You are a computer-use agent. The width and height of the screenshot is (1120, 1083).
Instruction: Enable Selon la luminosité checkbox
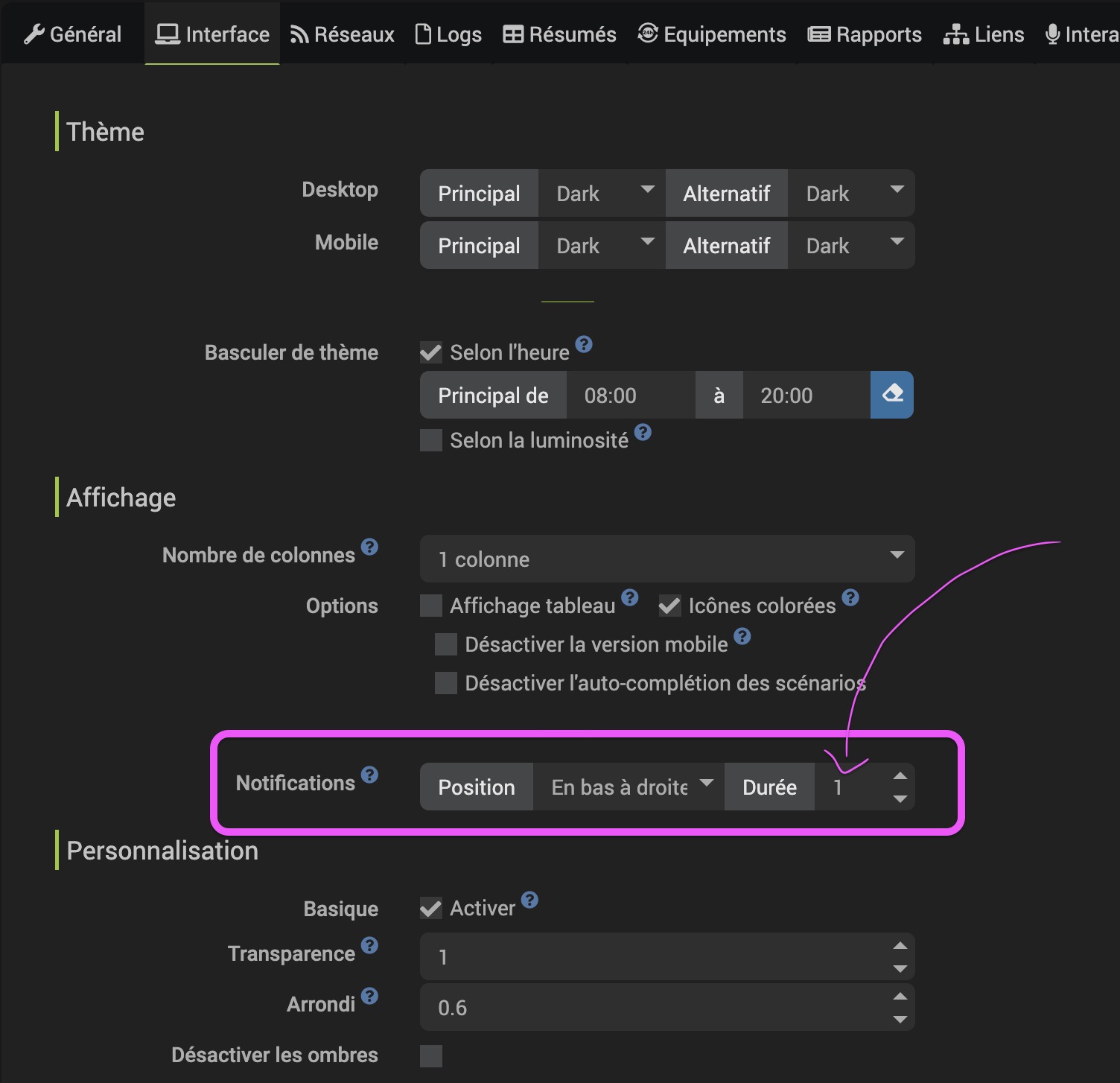[x=431, y=440]
